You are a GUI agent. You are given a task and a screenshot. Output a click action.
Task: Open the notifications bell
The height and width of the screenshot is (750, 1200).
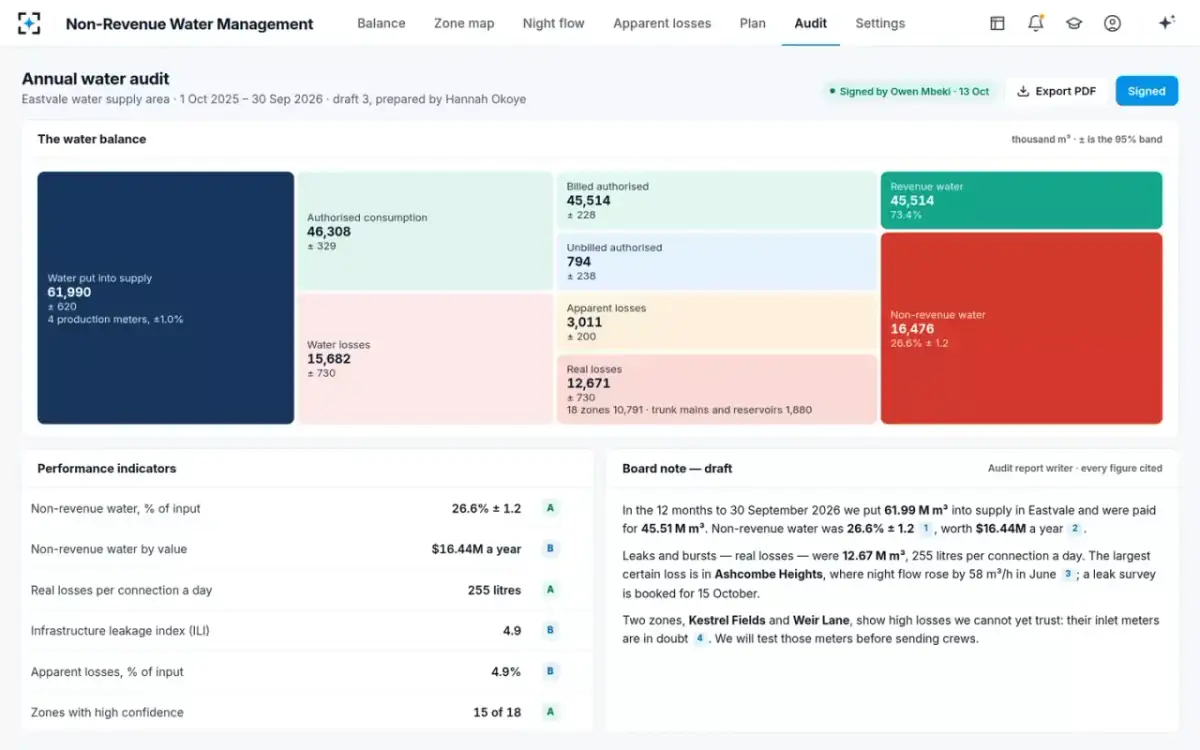tap(1036, 23)
